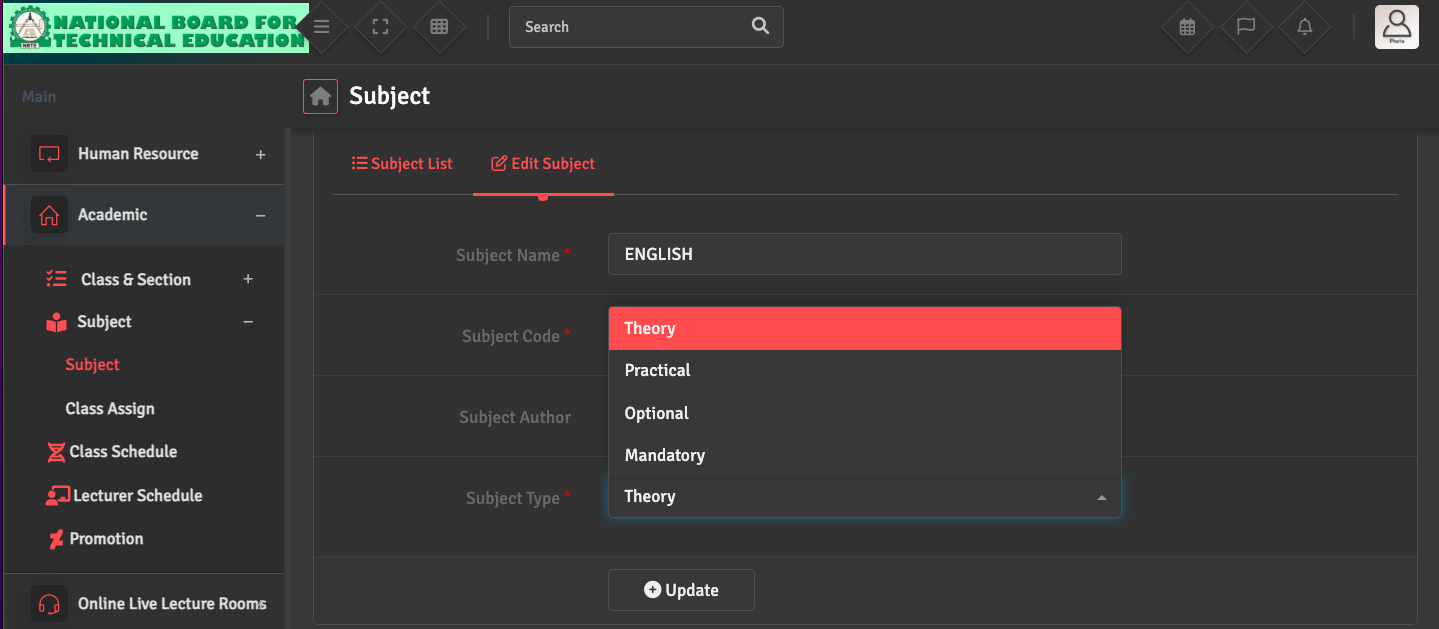Open the calendar icon in header
Image resolution: width=1439 pixels, height=629 pixels.
click(x=1187, y=27)
